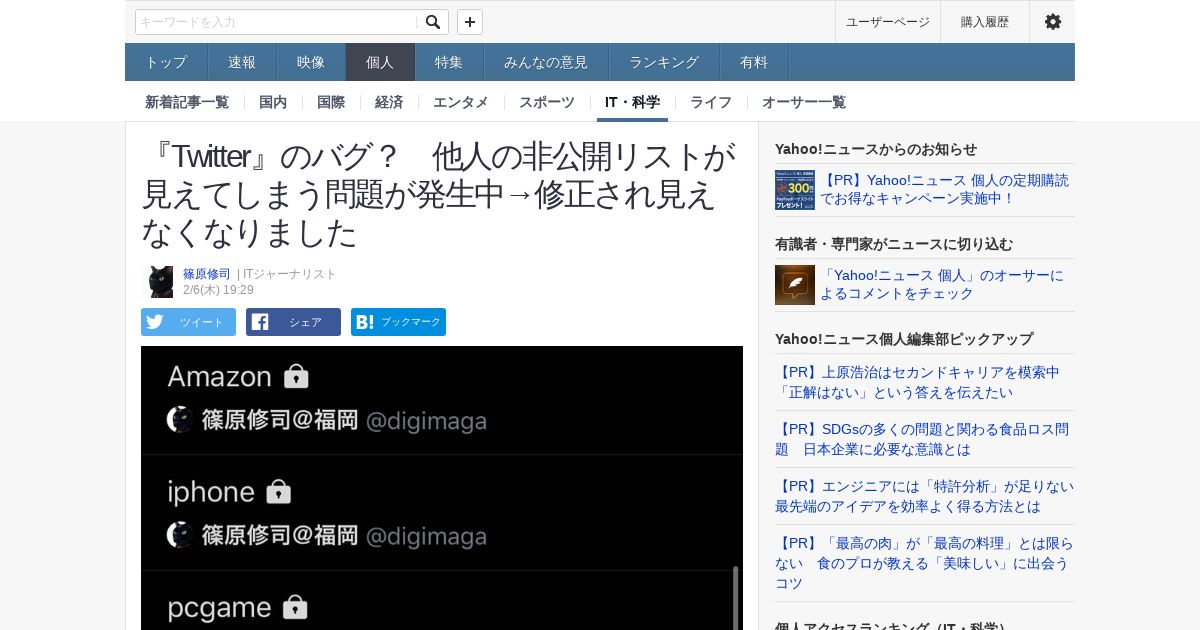The height and width of the screenshot is (630, 1200).
Task: Open 「最高の肉」が「最高の料理」 PR link
Action: 925,563
